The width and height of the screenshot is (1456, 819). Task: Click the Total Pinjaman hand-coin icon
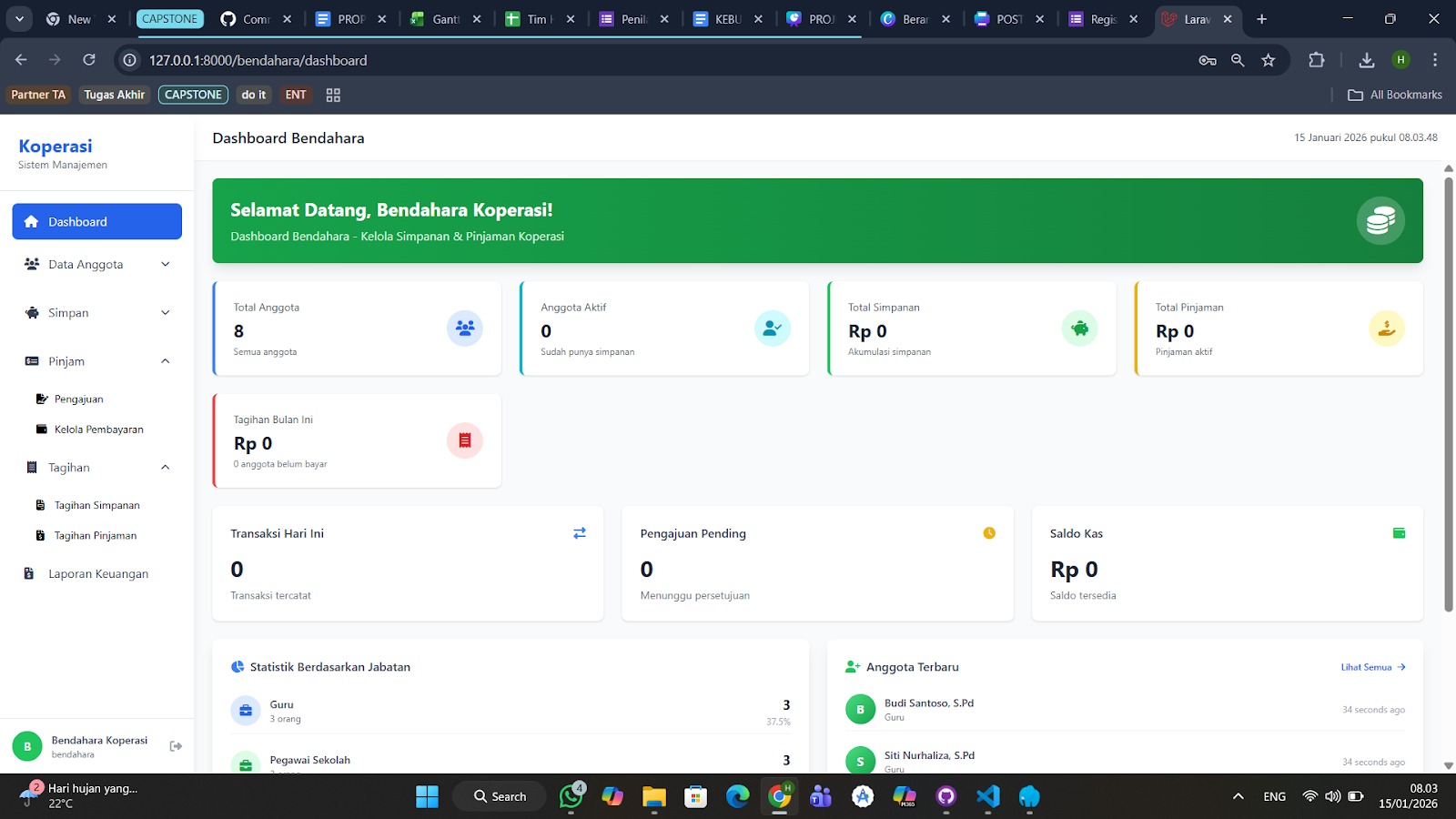[x=1386, y=329]
